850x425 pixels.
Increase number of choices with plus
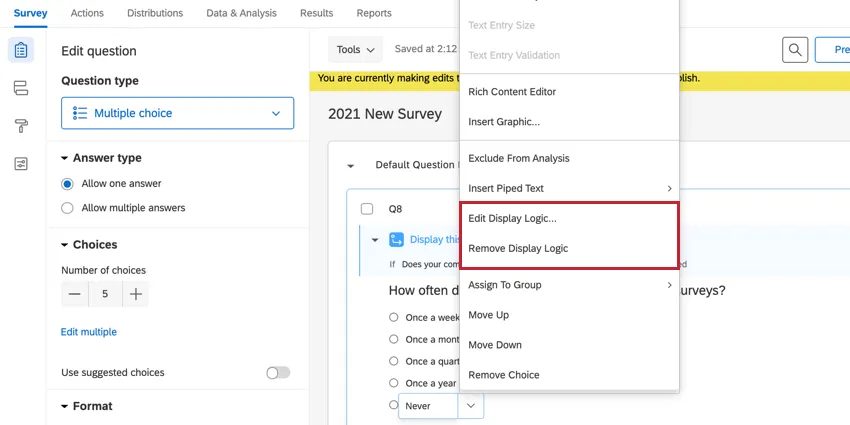136,294
